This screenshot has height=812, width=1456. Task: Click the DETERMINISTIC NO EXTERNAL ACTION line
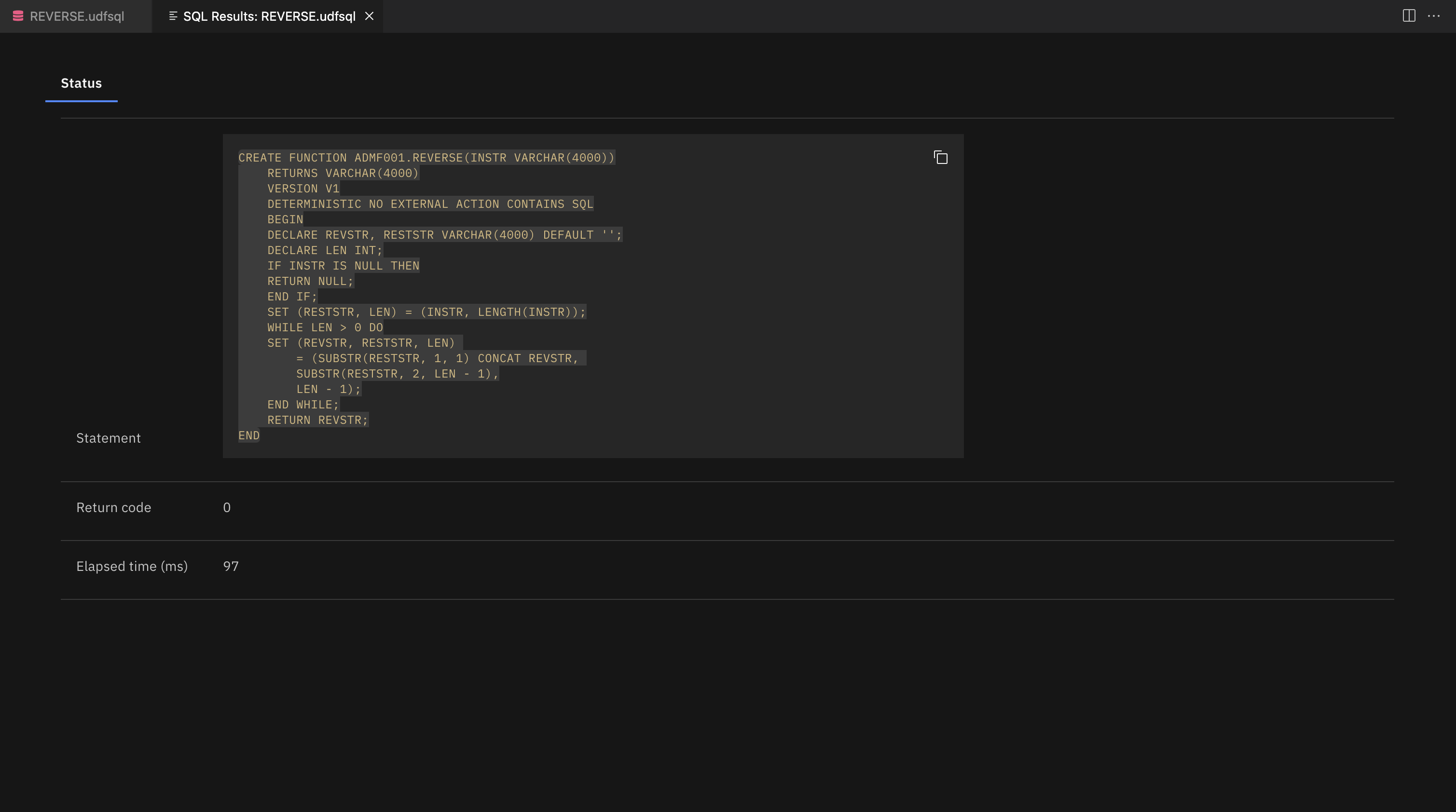(x=430, y=204)
